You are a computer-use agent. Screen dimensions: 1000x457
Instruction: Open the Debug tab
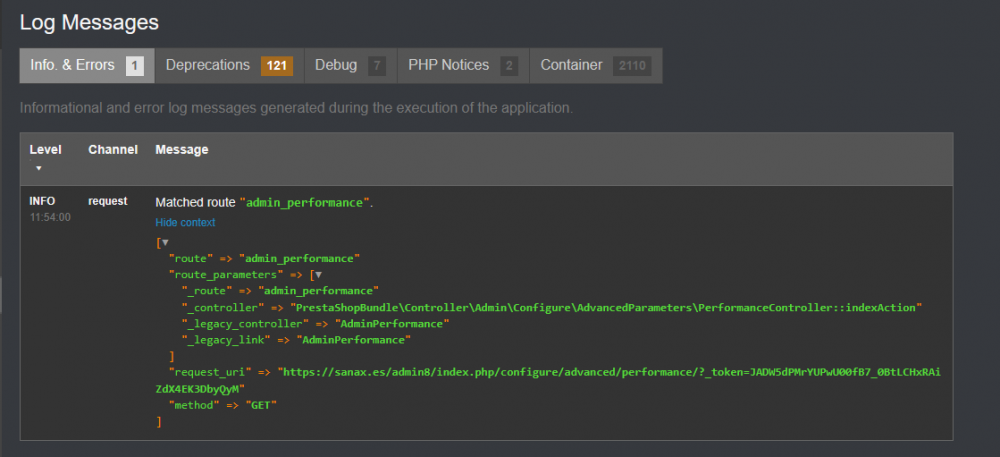click(336, 65)
